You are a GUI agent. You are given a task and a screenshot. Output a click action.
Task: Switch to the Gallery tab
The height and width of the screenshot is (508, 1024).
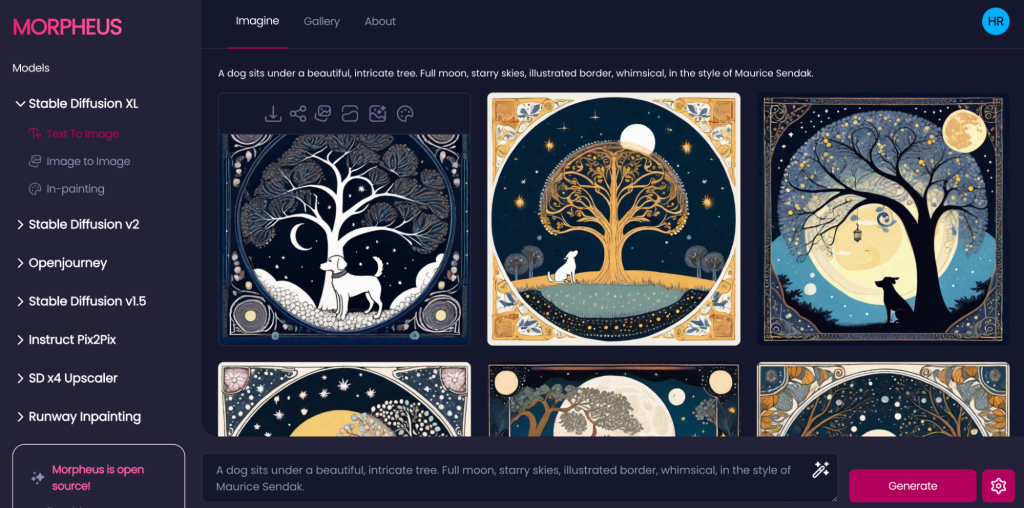pos(321,22)
